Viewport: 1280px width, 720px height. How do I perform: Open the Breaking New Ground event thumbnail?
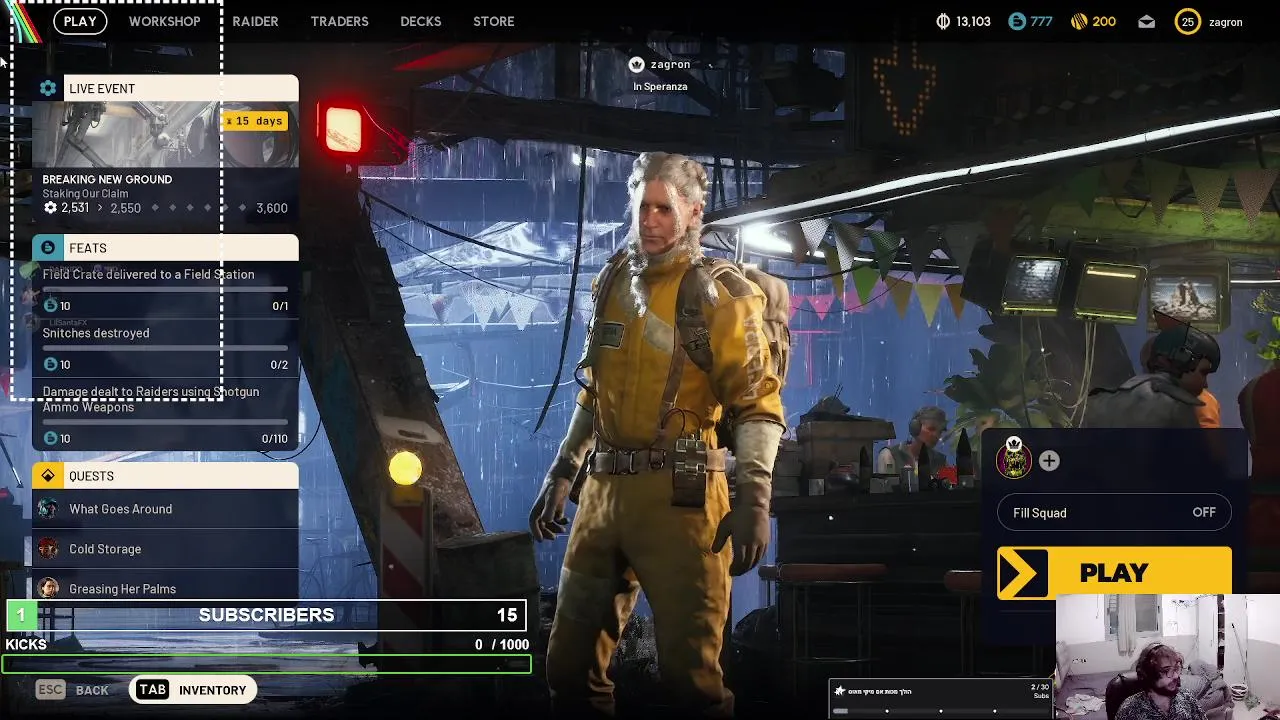tap(165, 134)
